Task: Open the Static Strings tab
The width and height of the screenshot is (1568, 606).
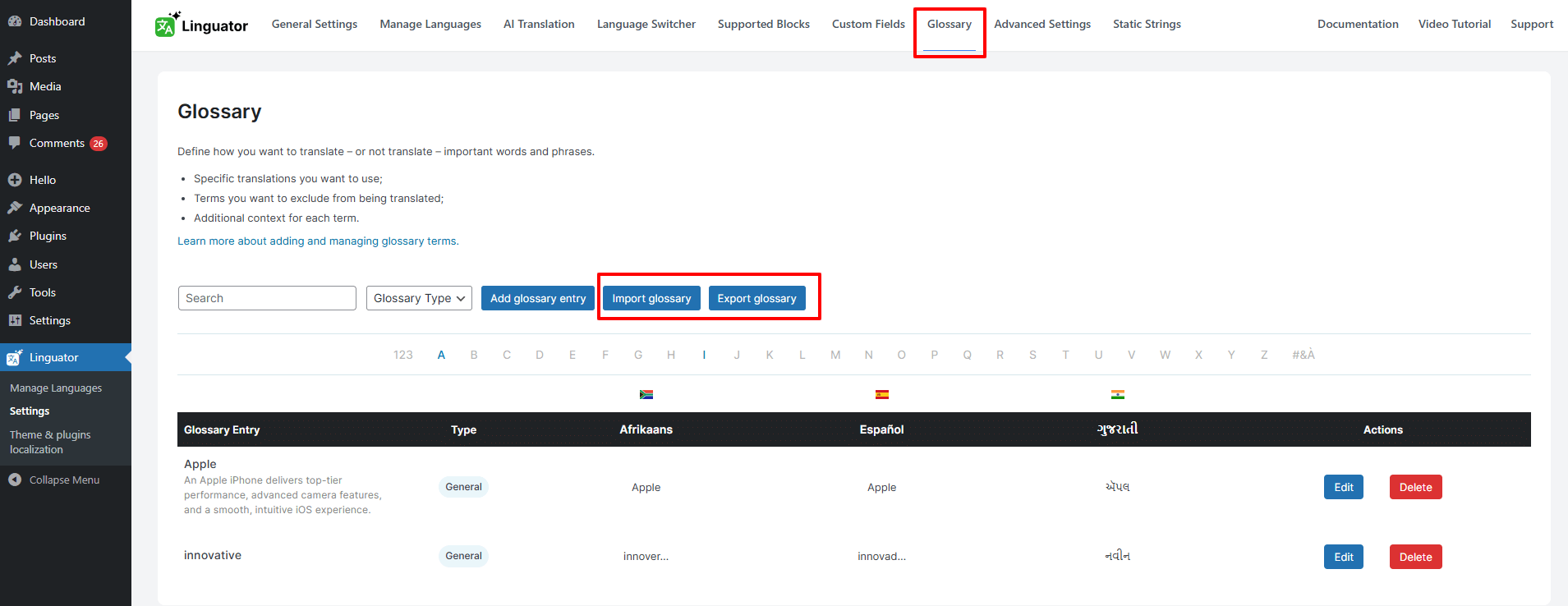Action: [x=1147, y=24]
